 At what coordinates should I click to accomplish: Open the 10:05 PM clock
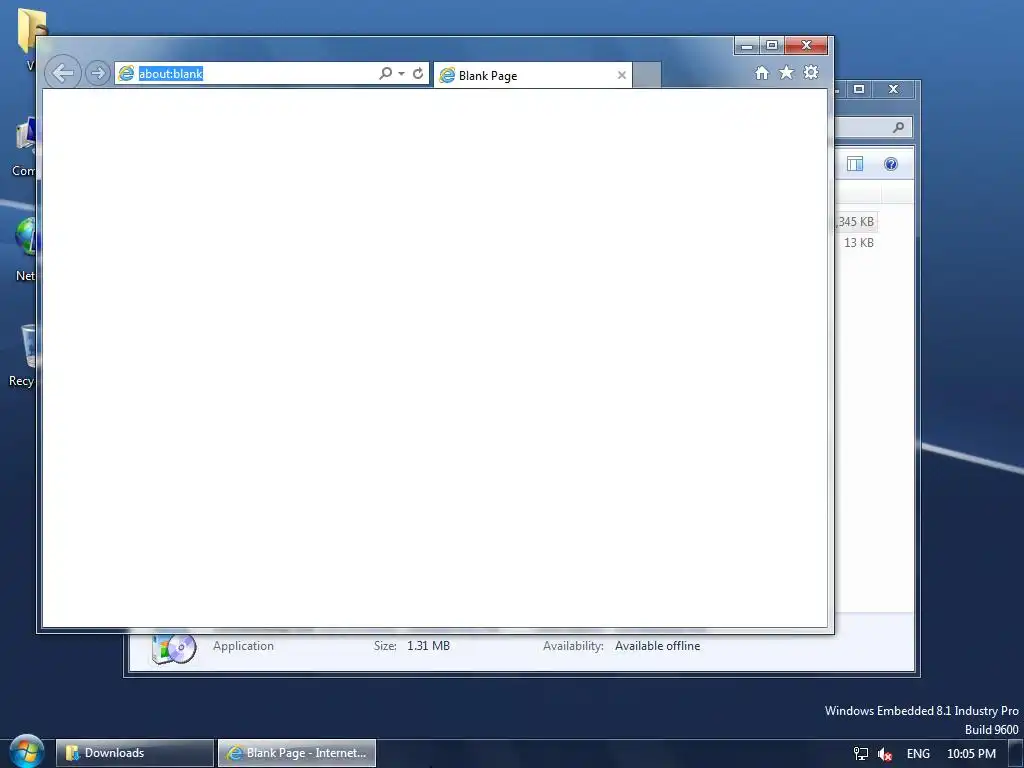(x=971, y=754)
